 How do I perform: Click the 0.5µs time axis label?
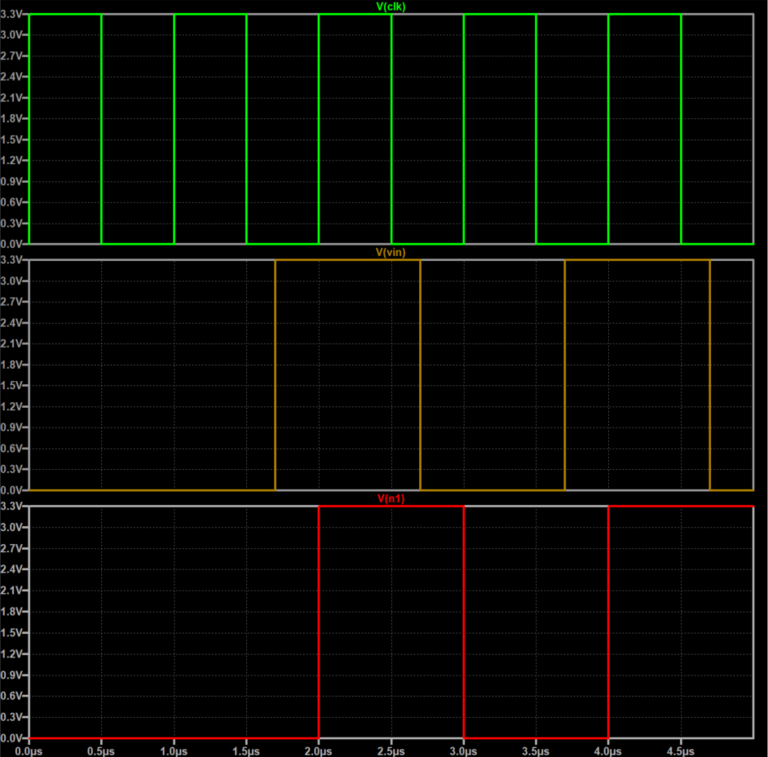click(101, 747)
